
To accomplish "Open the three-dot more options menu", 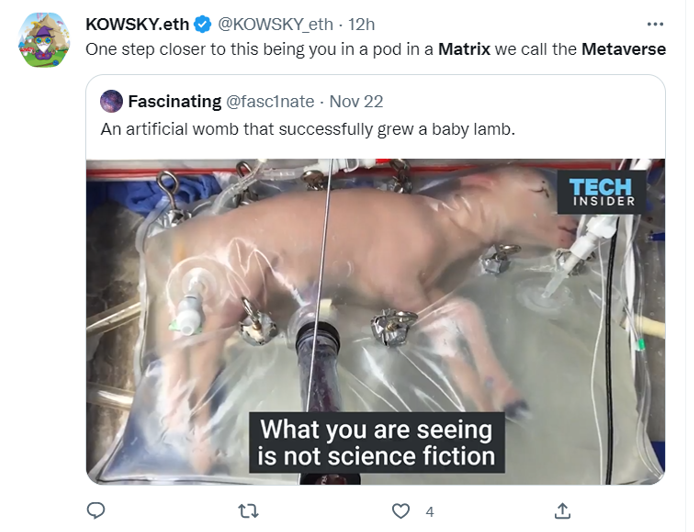I will pyautogui.click(x=655, y=23).
